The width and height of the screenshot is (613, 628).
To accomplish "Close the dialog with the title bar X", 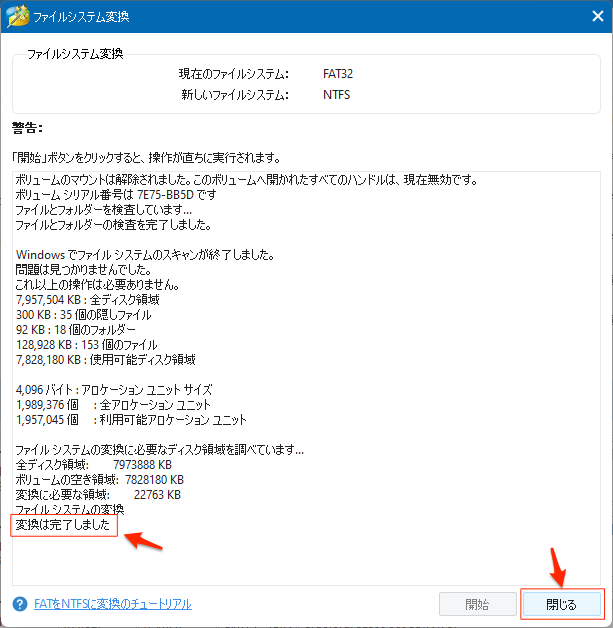I will pos(589,17).
